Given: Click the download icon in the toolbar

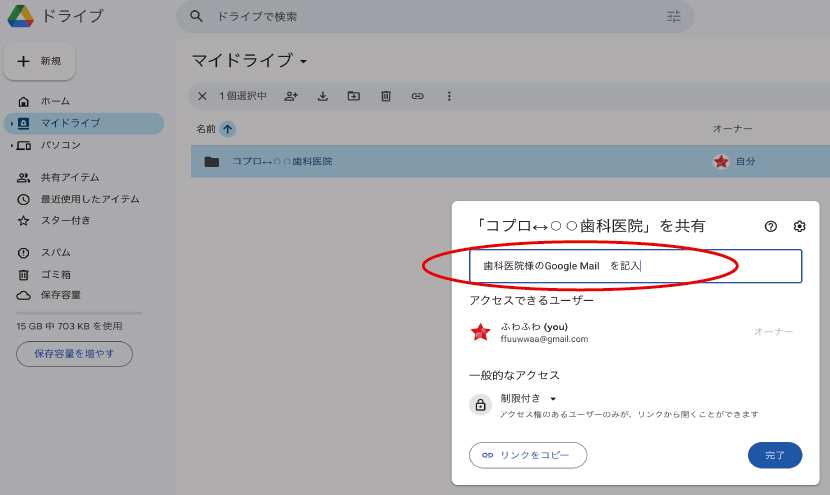Looking at the screenshot, I should tap(322, 96).
